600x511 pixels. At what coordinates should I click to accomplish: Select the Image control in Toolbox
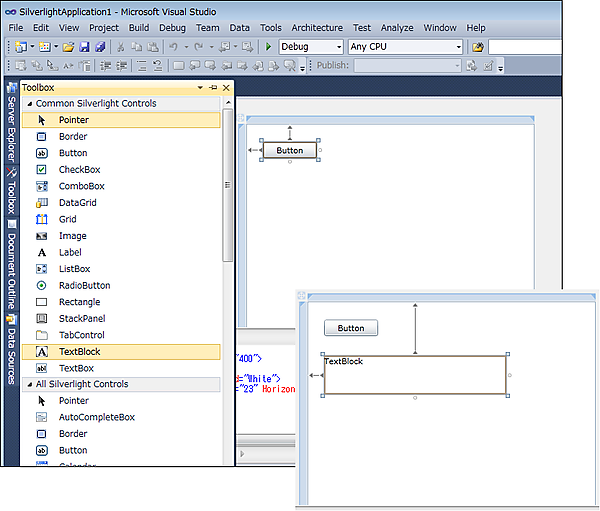click(x=72, y=236)
